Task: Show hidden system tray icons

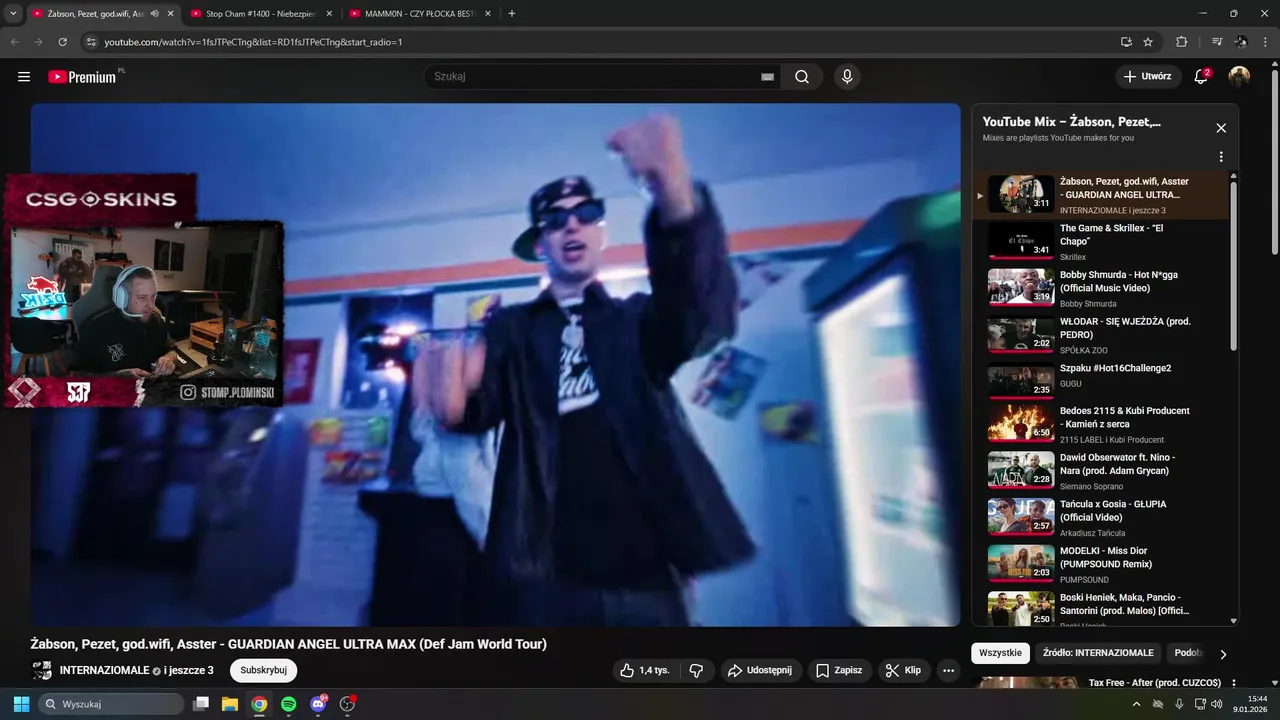Action: [1136, 704]
